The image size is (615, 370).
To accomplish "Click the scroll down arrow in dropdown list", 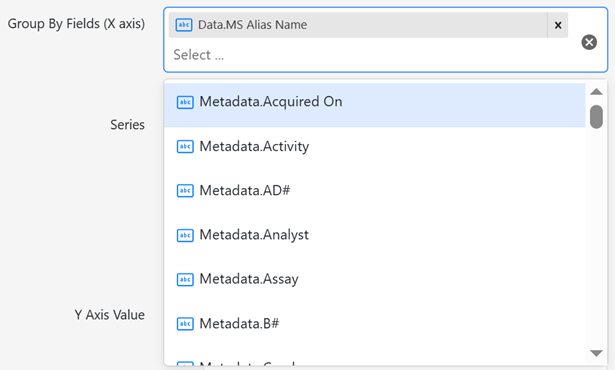I will [x=596, y=353].
